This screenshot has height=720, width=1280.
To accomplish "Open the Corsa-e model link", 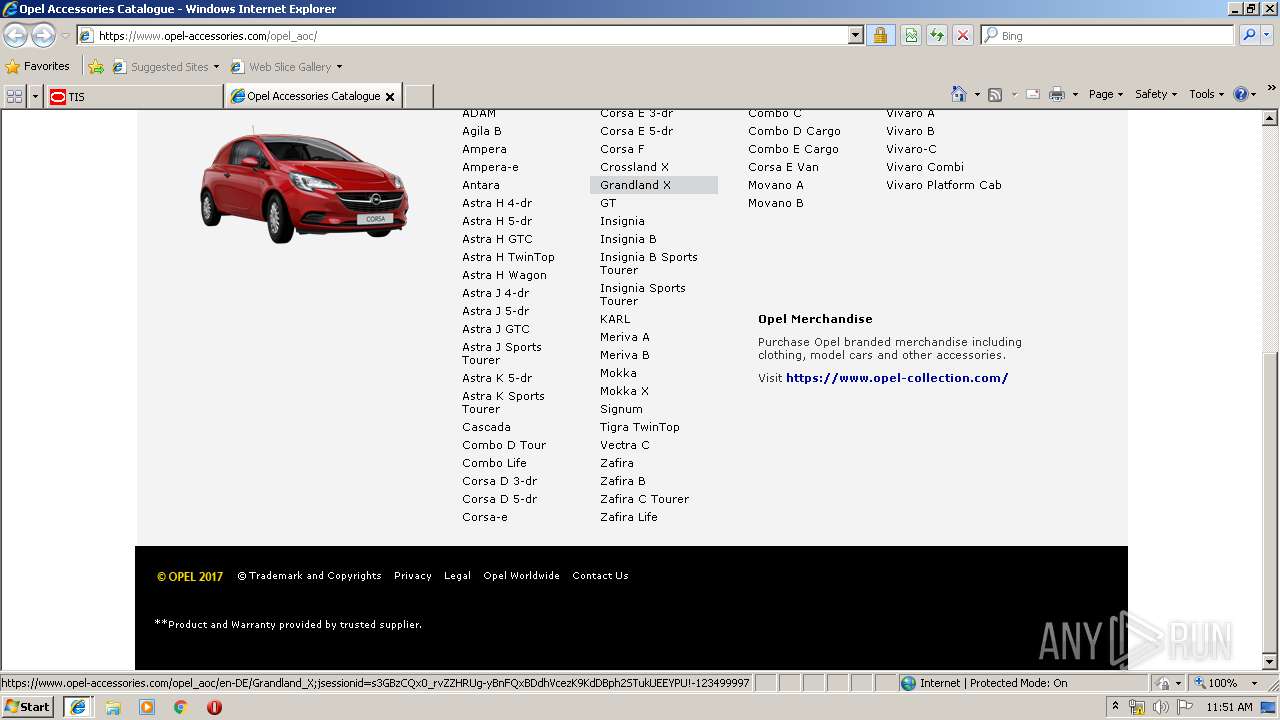I will pyautogui.click(x=484, y=517).
